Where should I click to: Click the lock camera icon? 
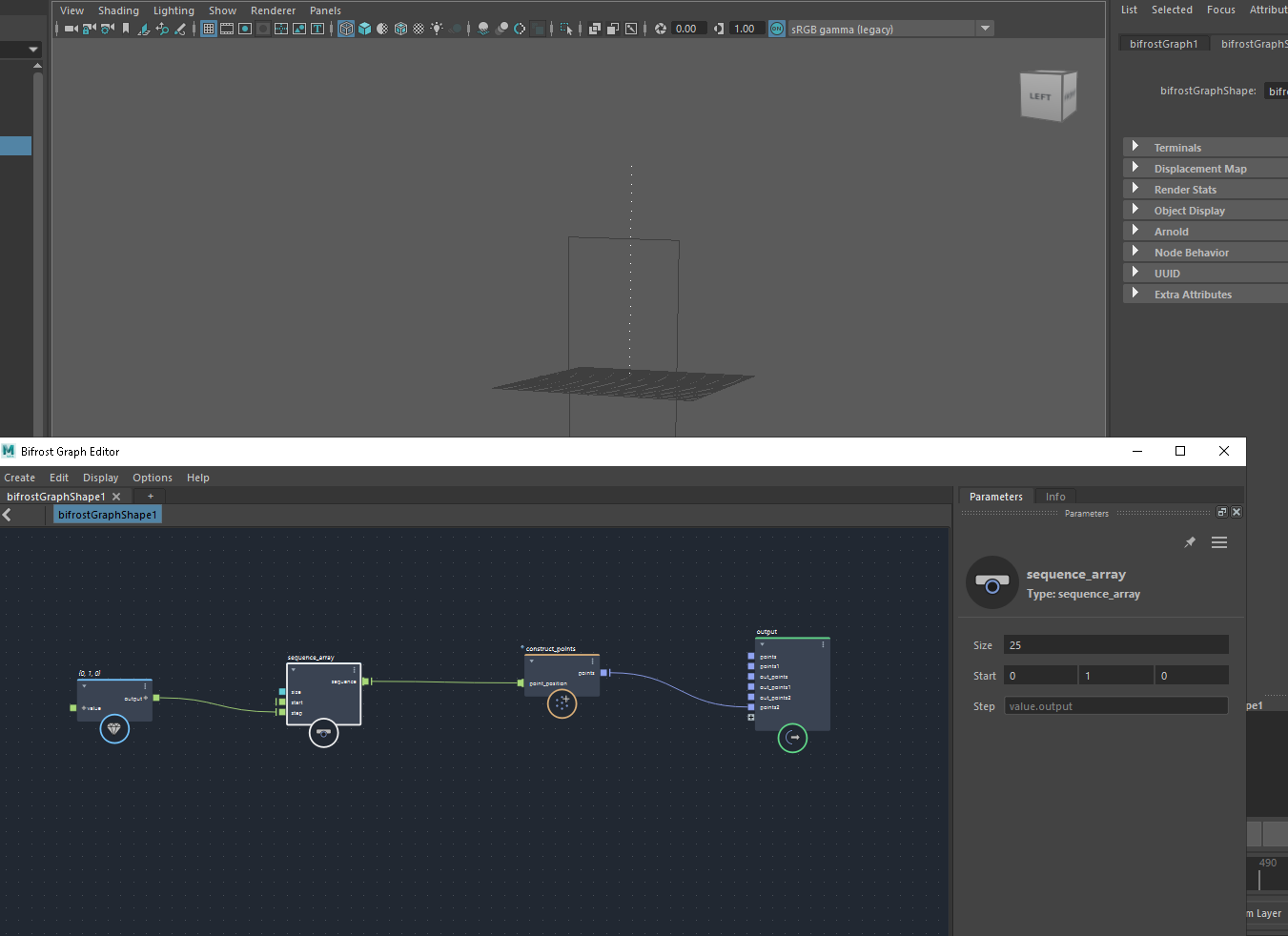89,29
